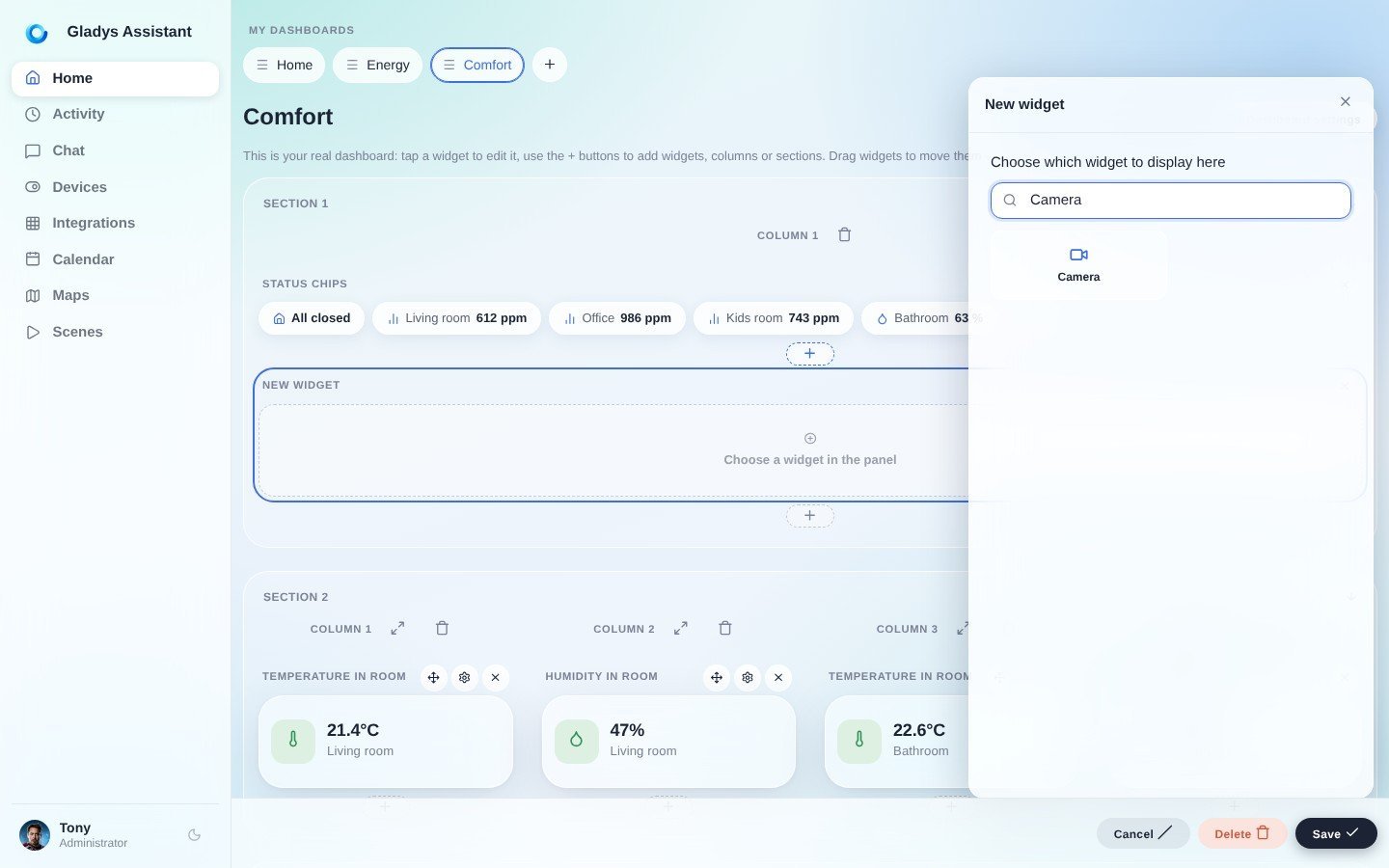Delete the Comfort dashboard
The width and height of the screenshot is (1389, 868).
1242,833
